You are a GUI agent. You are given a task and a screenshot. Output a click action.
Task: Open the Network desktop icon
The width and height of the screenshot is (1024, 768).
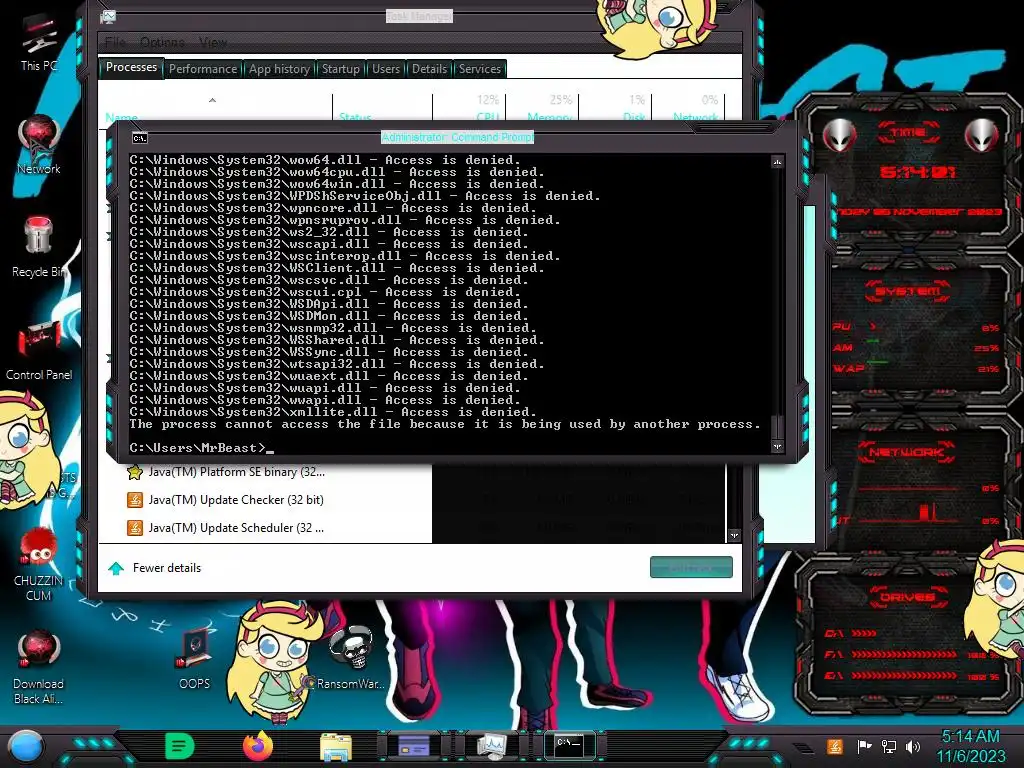point(39,145)
